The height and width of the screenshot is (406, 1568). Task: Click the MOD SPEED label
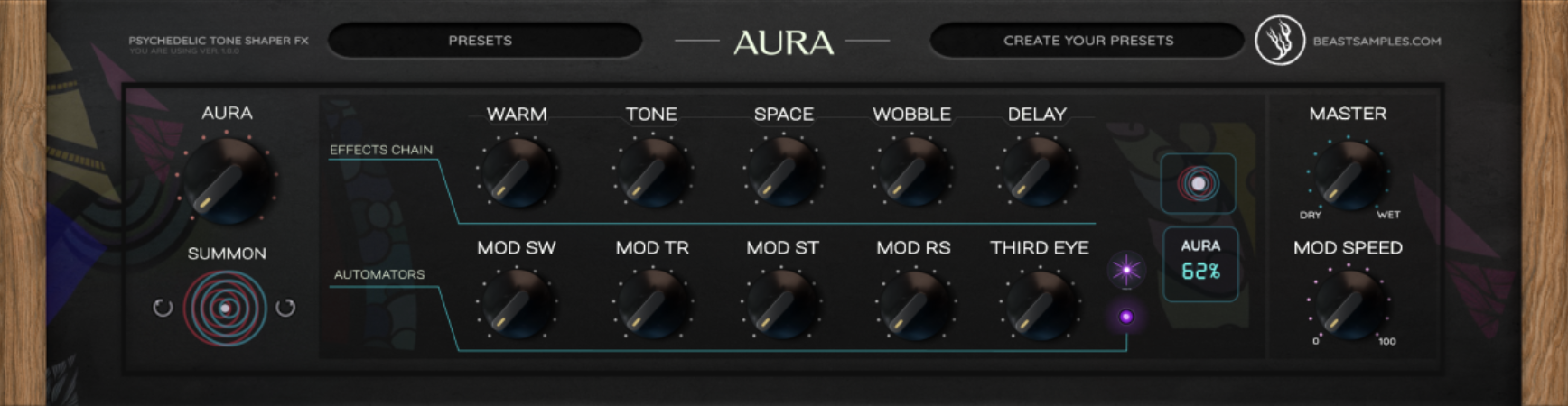click(x=1348, y=248)
